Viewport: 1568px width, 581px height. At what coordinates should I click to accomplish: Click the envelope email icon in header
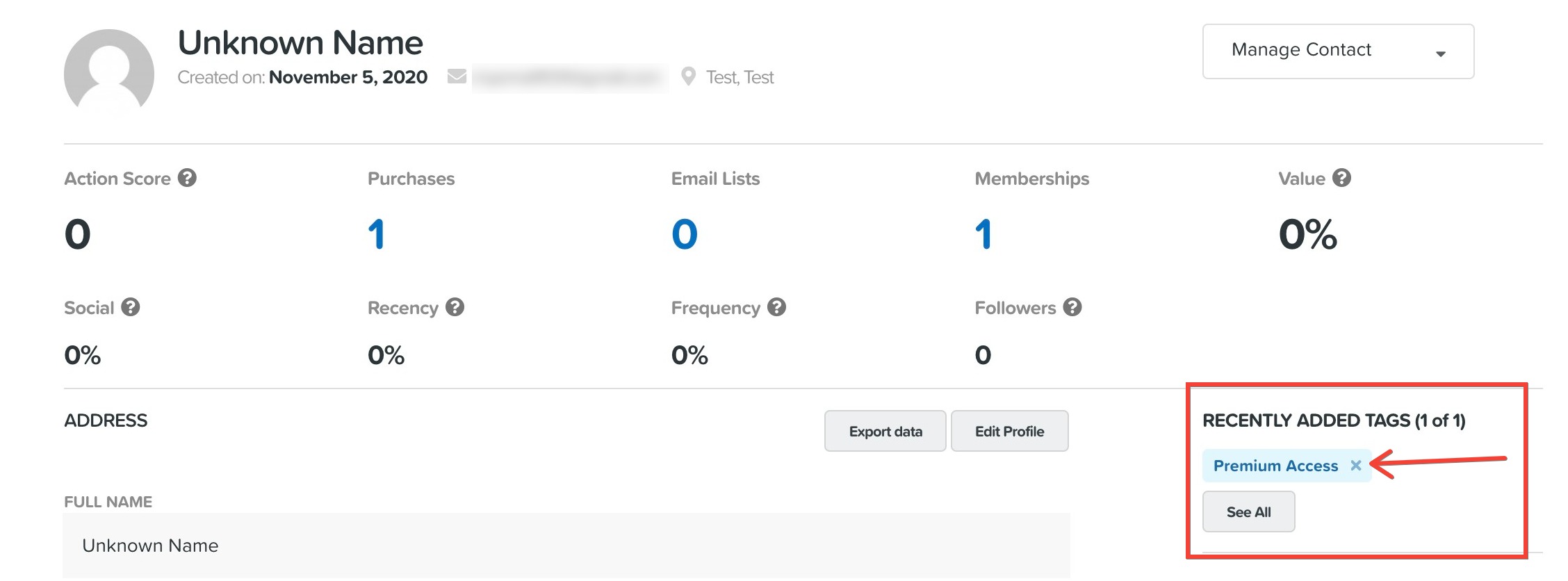point(457,76)
